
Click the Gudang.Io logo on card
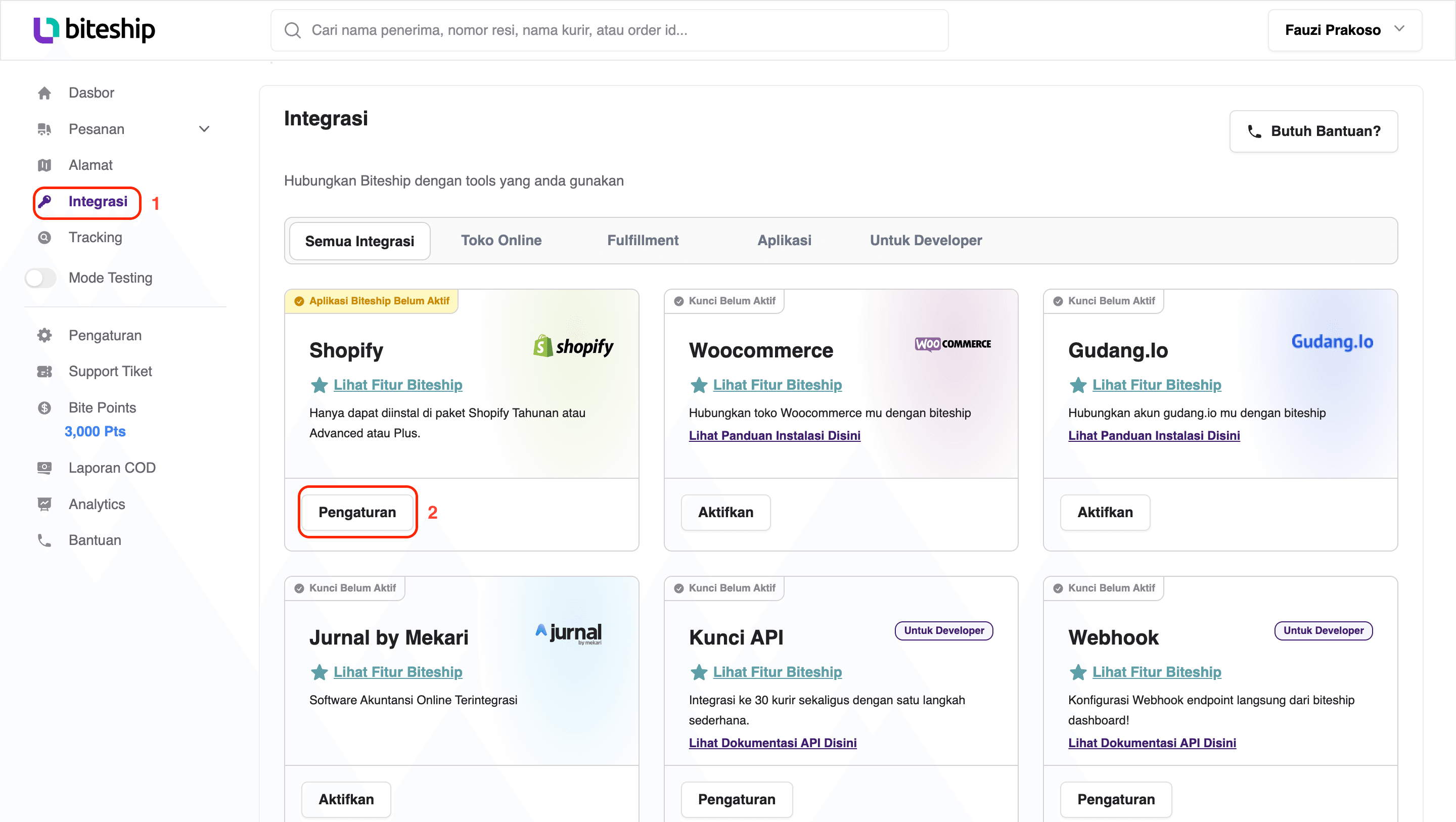[1332, 341]
